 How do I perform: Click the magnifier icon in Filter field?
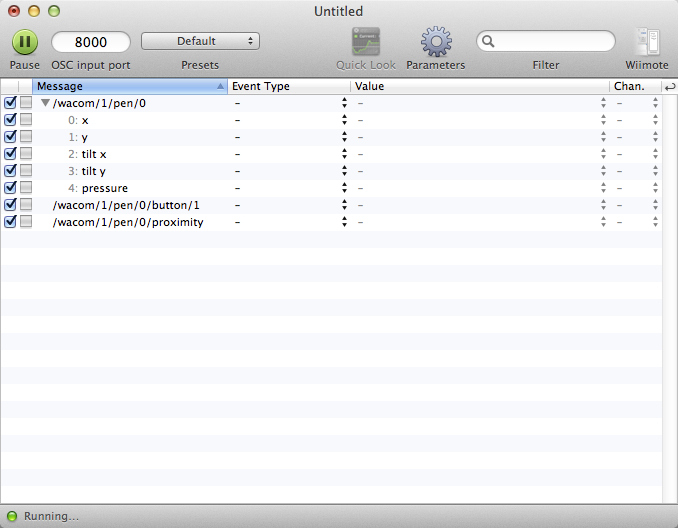(x=488, y=42)
